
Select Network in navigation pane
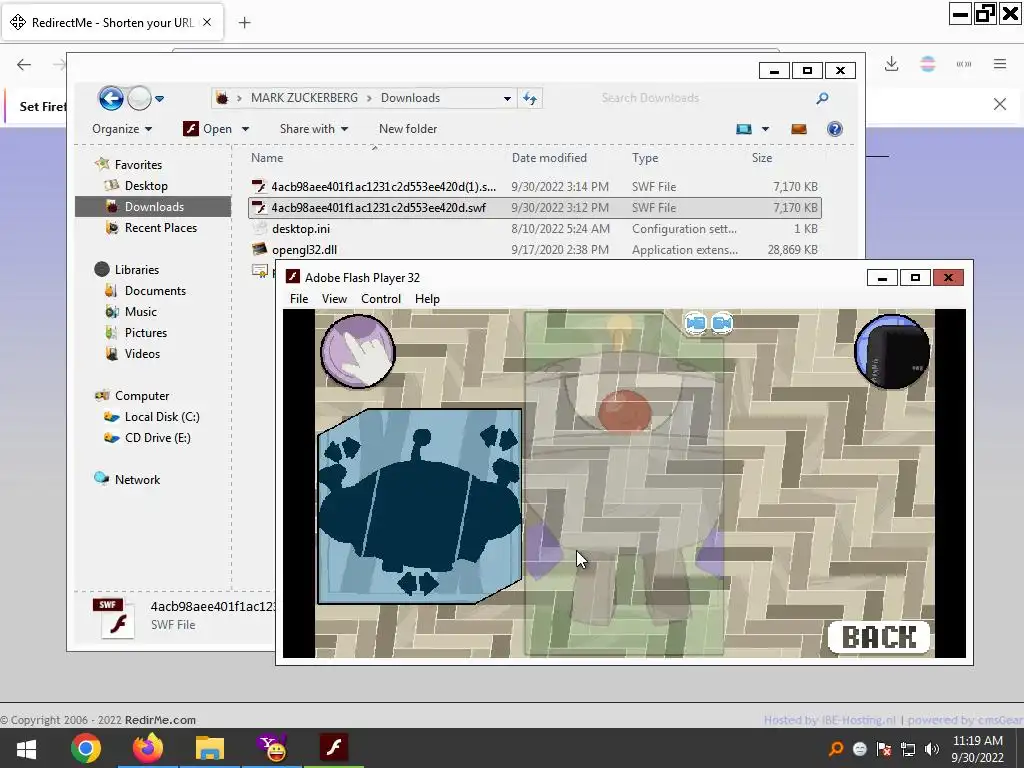click(x=137, y=479)
